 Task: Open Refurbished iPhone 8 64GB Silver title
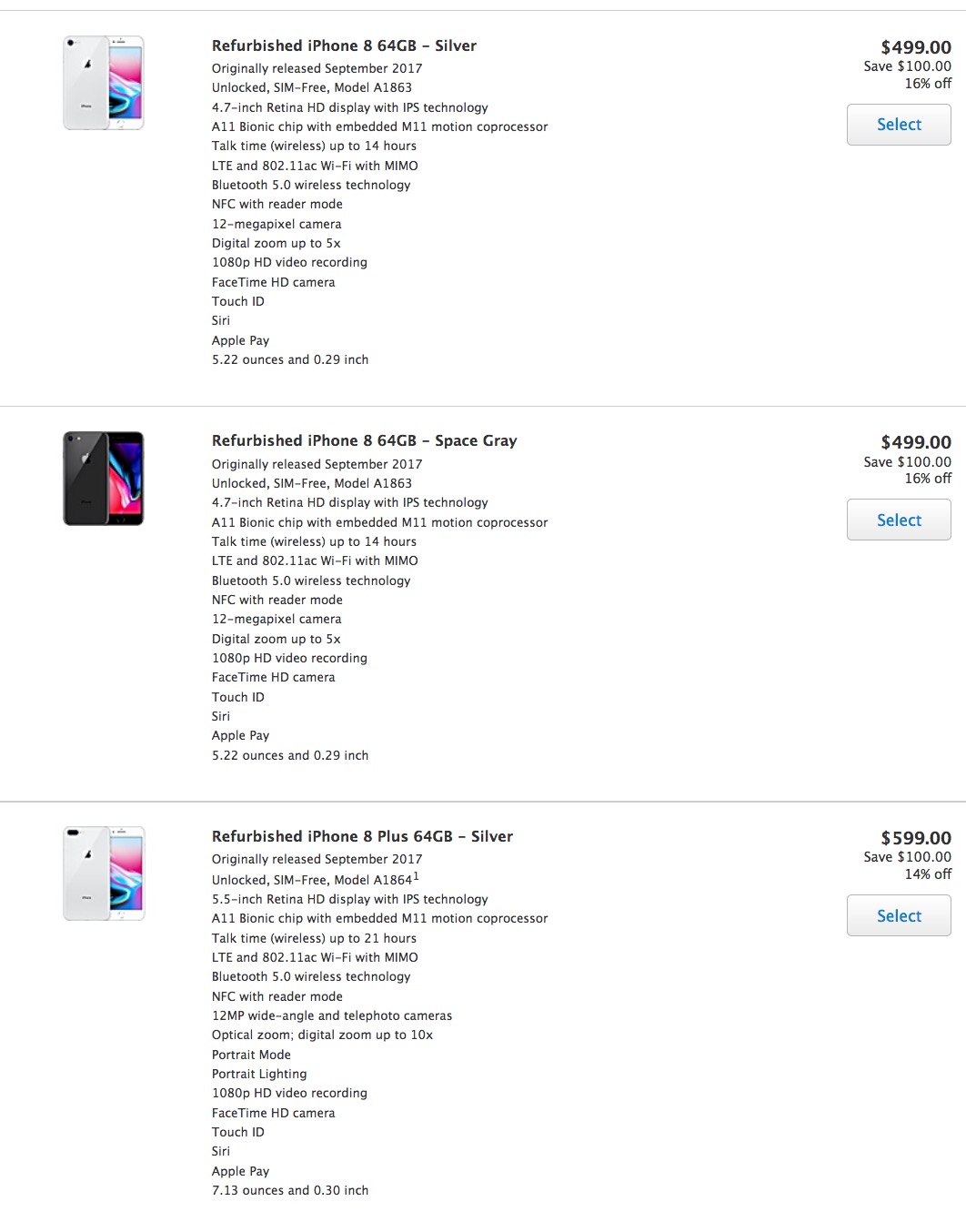click(x=344, y=45)
